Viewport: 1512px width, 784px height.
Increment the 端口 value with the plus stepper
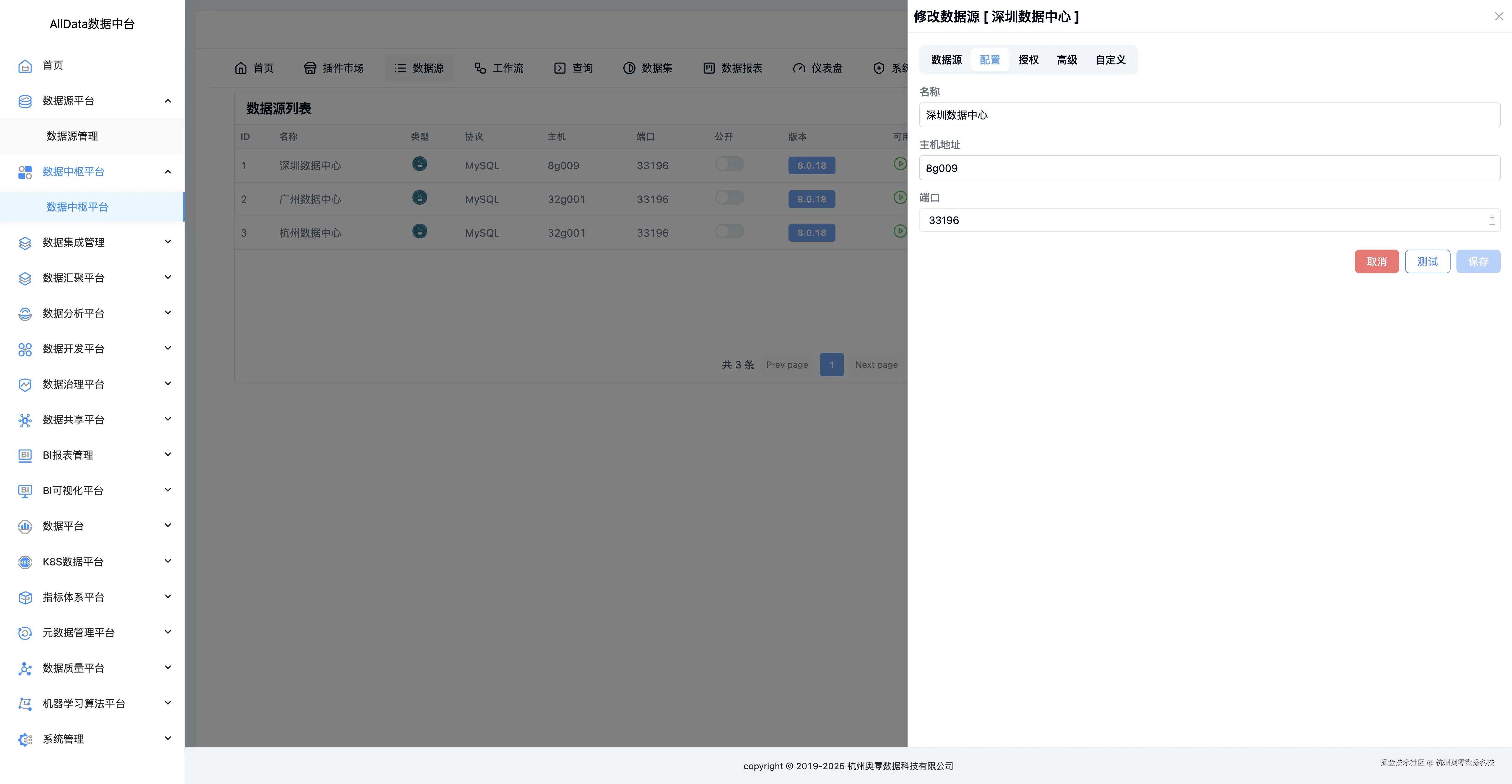1491,217
